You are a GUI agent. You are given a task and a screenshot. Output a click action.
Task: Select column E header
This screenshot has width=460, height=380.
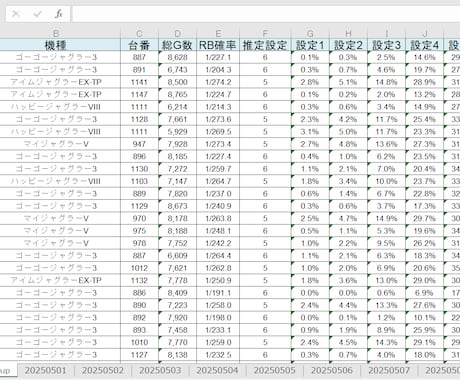(x=218, y=33)
